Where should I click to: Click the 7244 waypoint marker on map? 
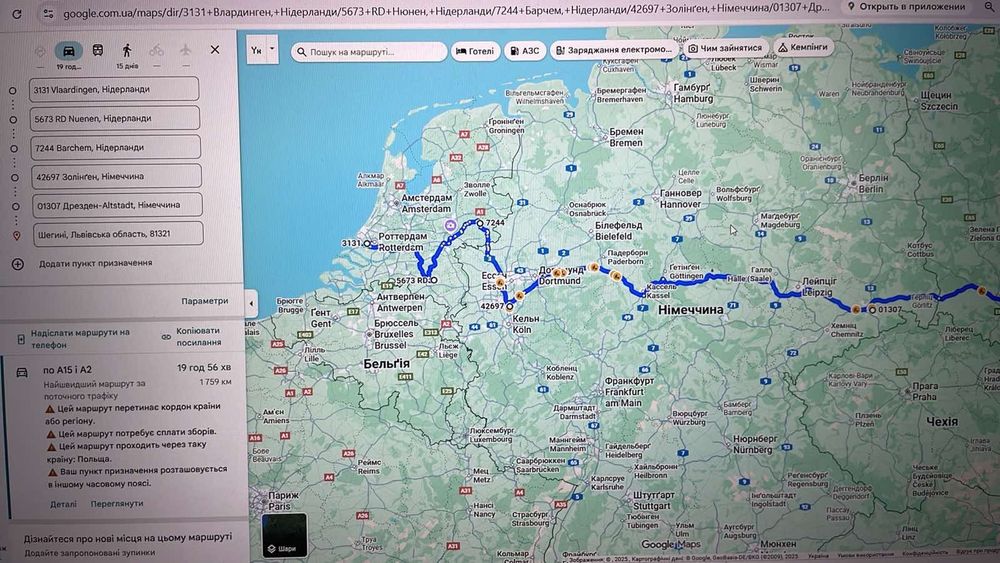[480, 223]
